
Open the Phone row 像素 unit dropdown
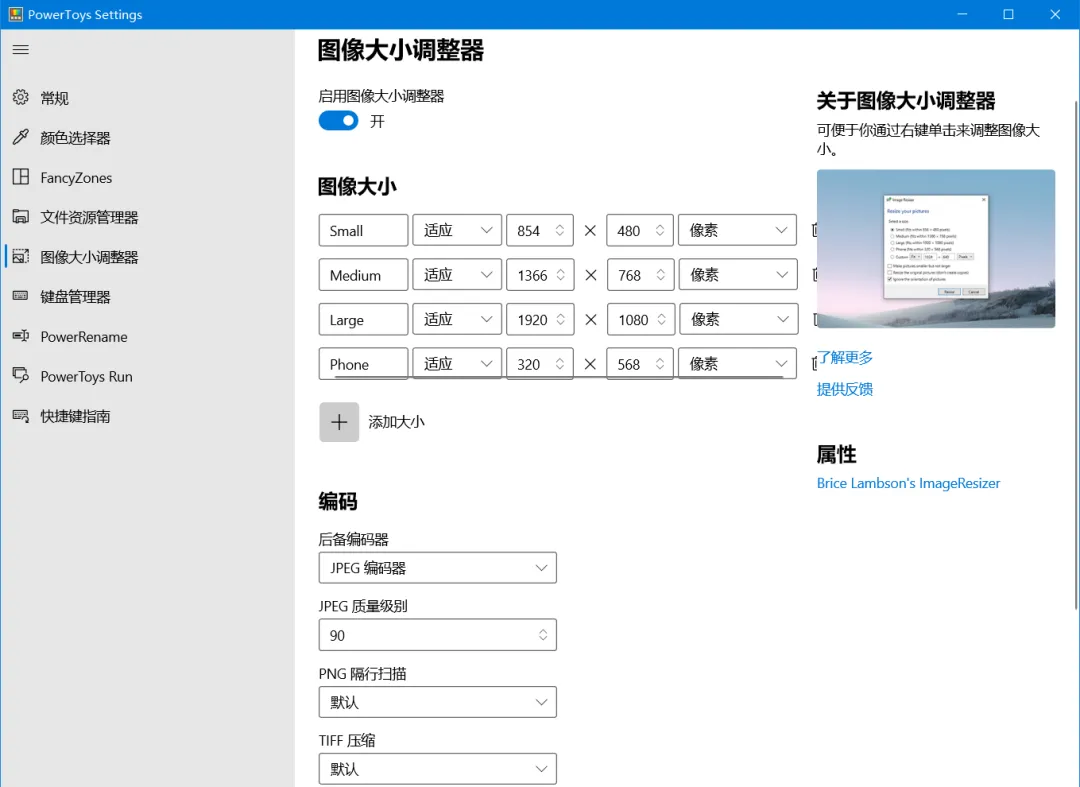pyautogui.click(x=738, y=364)
